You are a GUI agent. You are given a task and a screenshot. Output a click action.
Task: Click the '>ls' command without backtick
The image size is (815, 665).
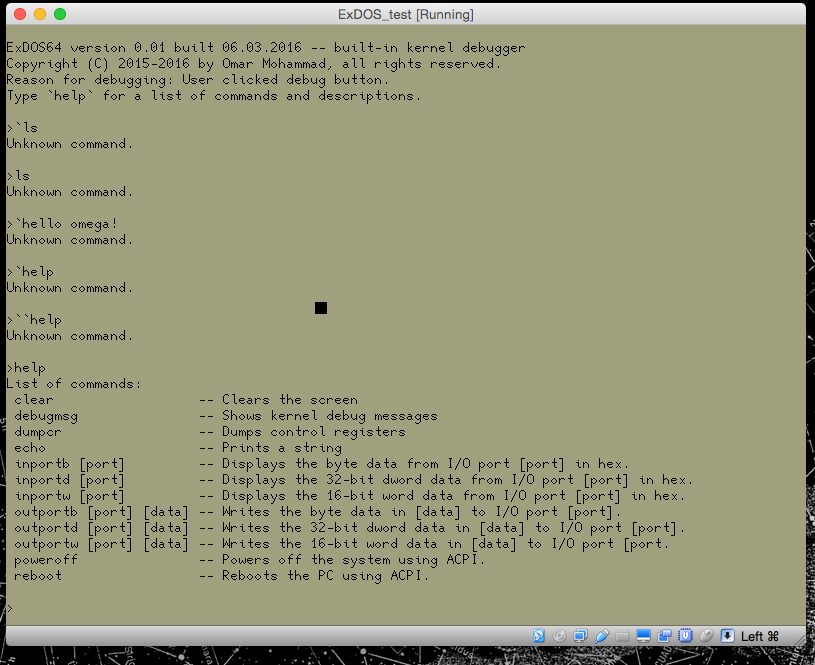point(18,176)
